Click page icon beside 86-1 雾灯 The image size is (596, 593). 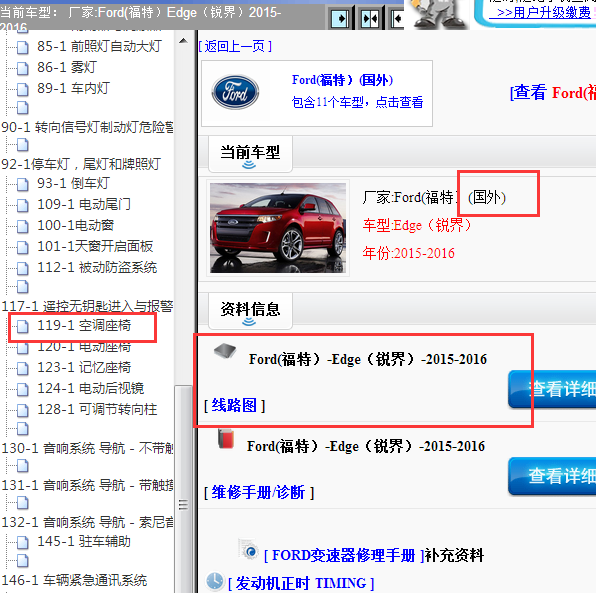point(23,68)
